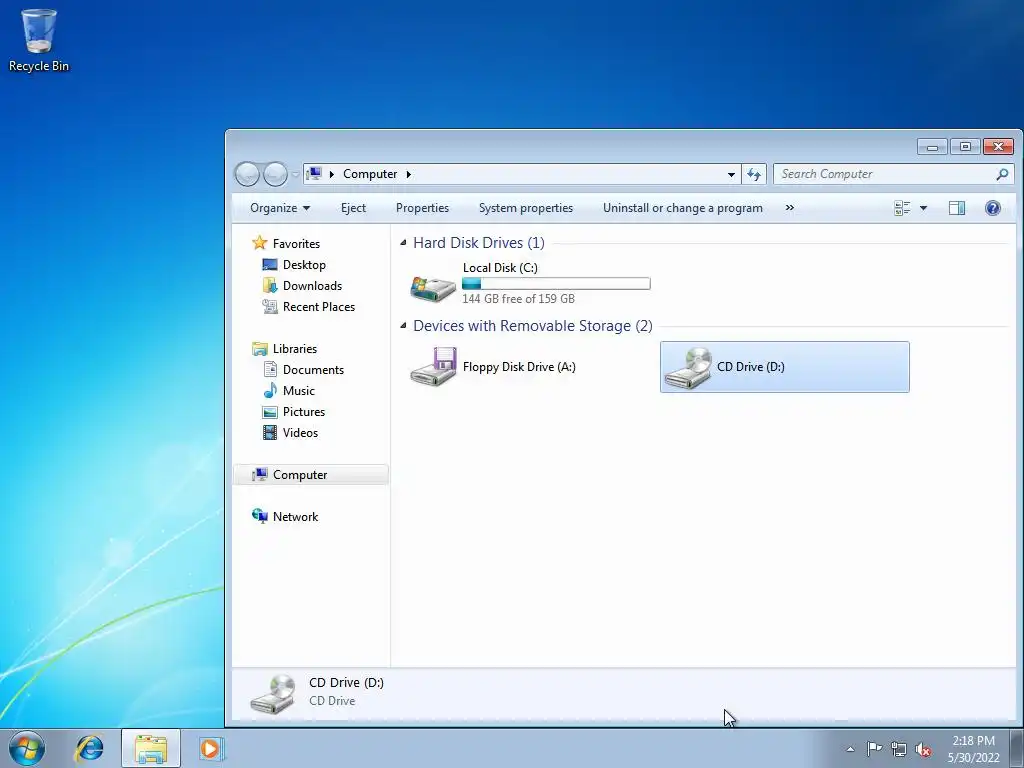Click the CD drive icon in details pane
Viewport: 1024px width, 768px height.
[273, 693]
